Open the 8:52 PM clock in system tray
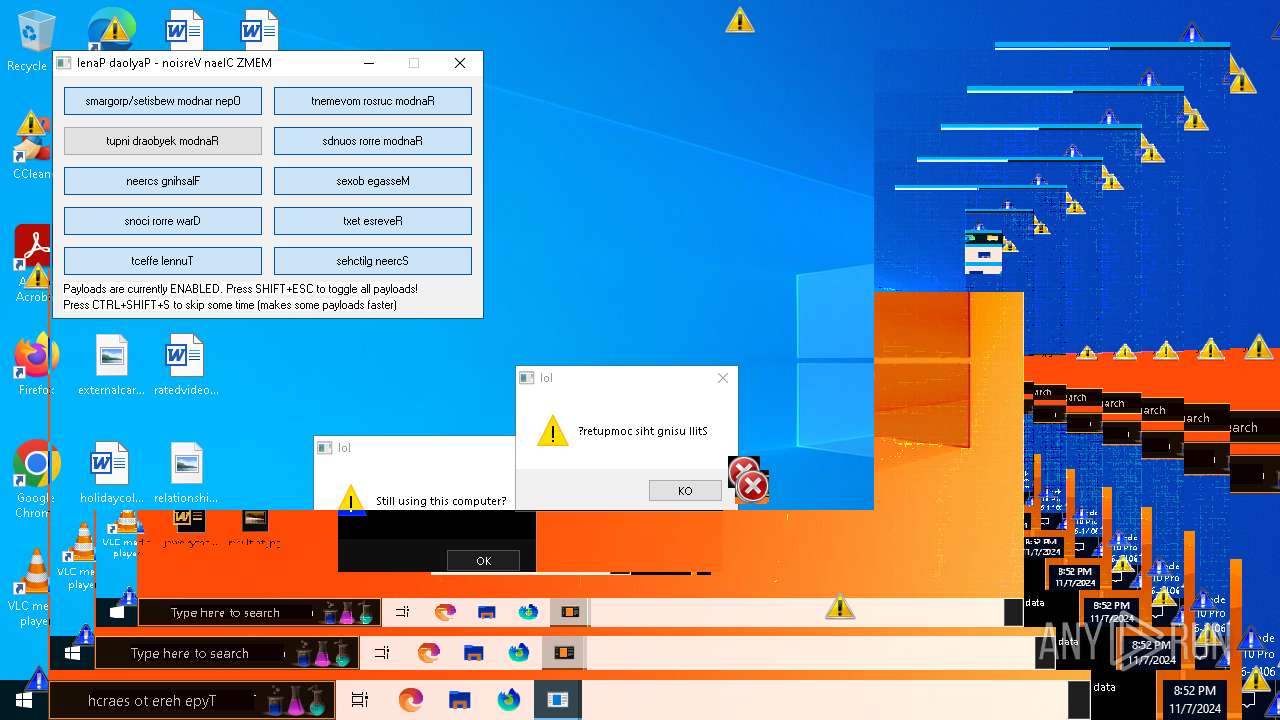 [x=1195, y=699]
